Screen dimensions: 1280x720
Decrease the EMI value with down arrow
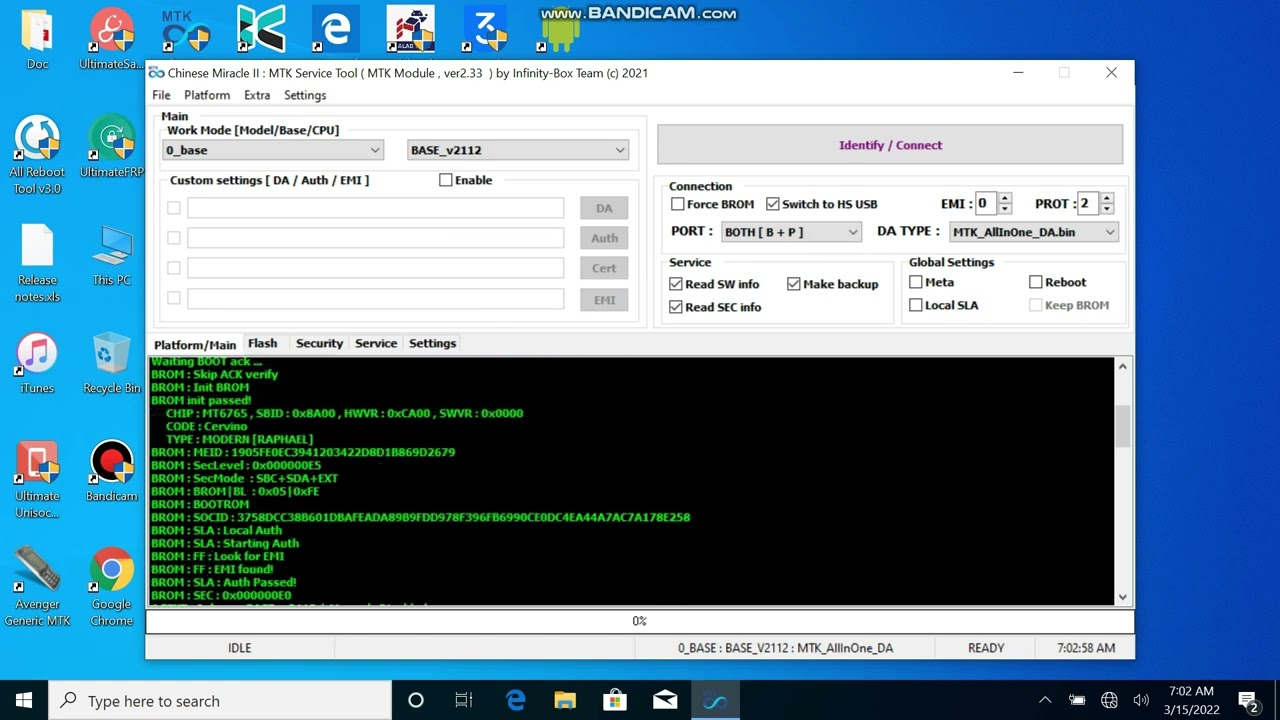pos(1005,209)
